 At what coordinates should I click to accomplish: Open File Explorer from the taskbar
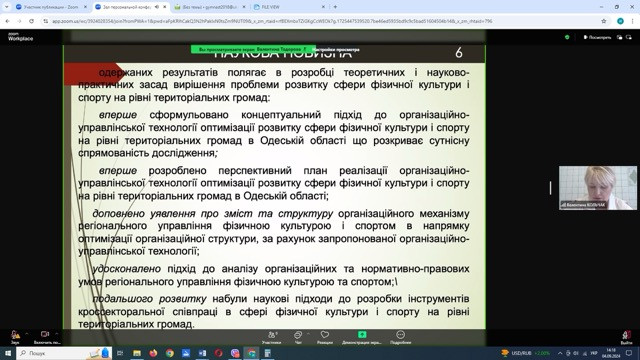137,353
